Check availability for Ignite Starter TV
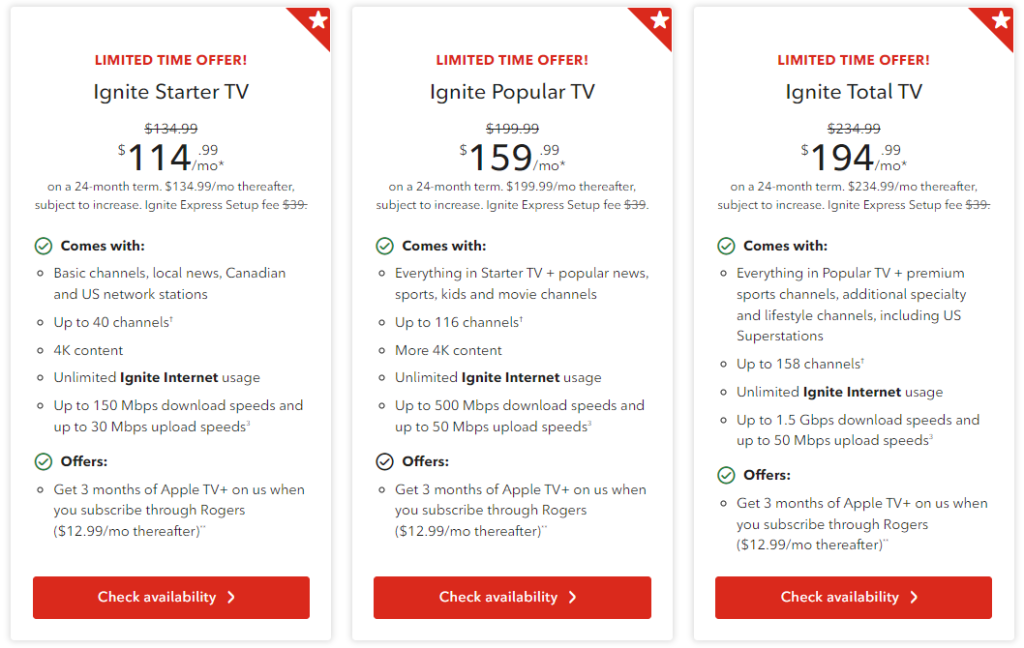The image size is (1024, 648). click(171, 597)
